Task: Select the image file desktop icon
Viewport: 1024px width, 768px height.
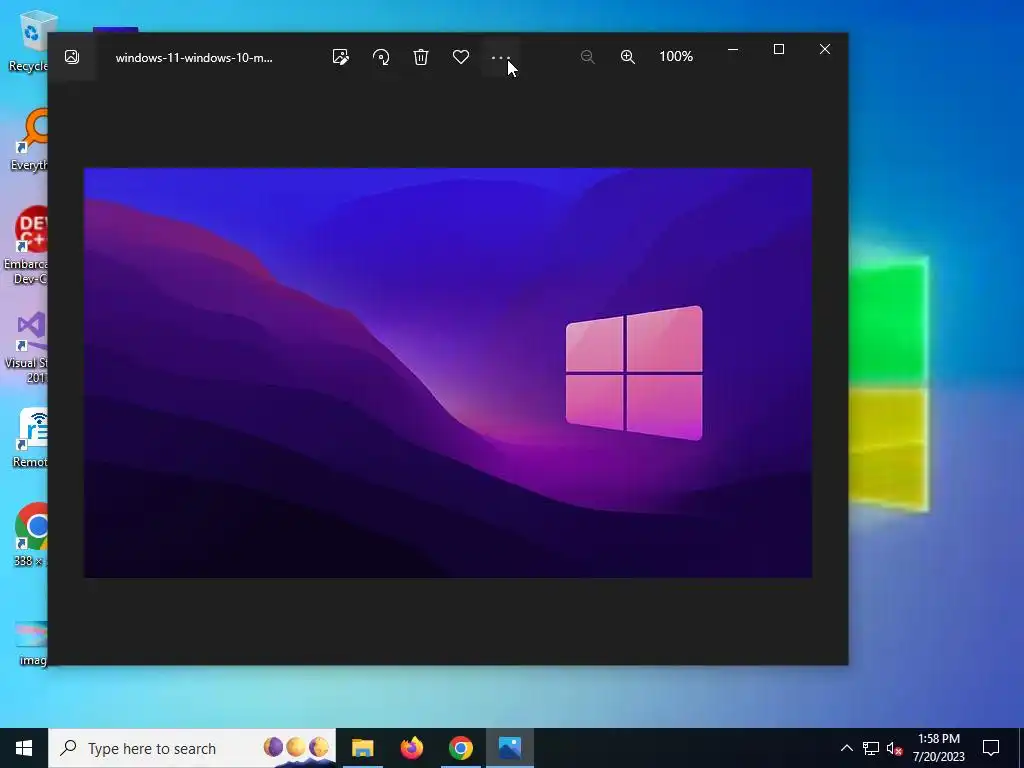Action: click(31, 643)
